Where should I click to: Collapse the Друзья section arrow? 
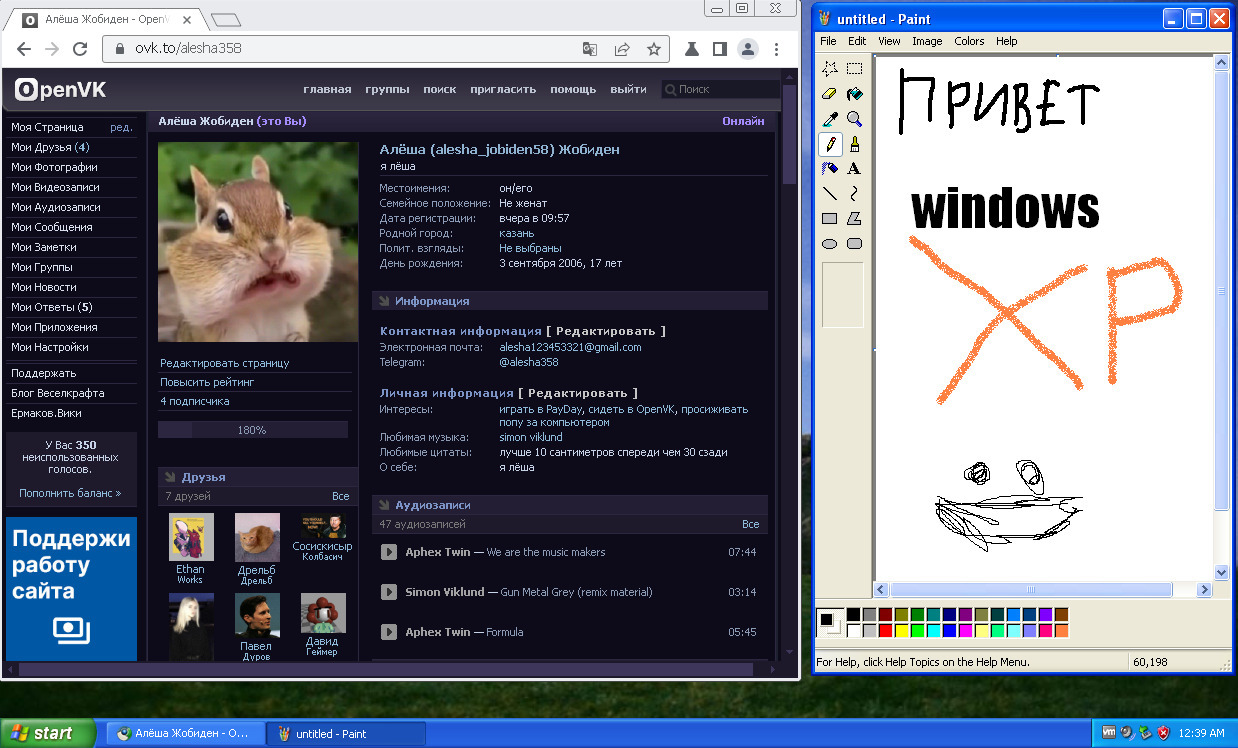(169, 477)
